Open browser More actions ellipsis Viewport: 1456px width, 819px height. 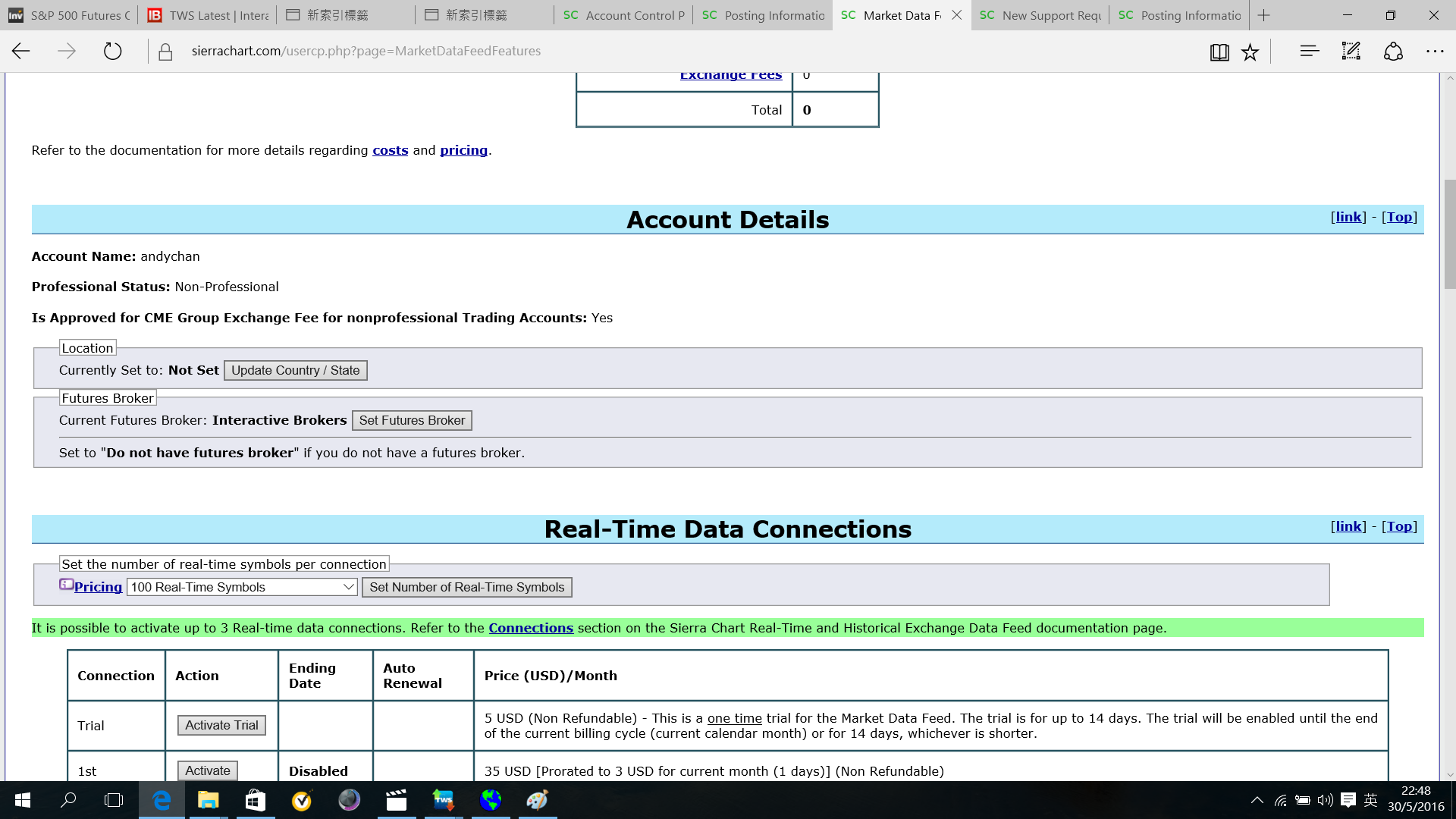tap(1435, 52)
